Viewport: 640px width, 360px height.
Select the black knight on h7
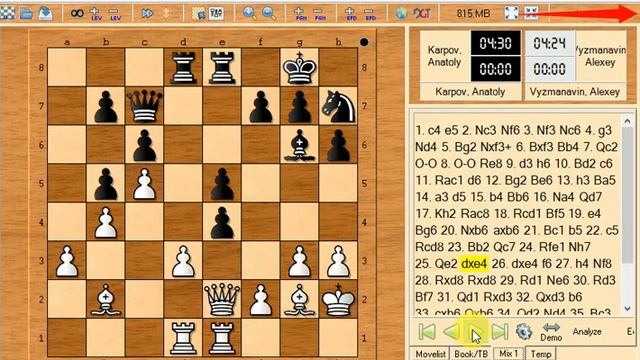pyautogui.click(x=338, y=106)
